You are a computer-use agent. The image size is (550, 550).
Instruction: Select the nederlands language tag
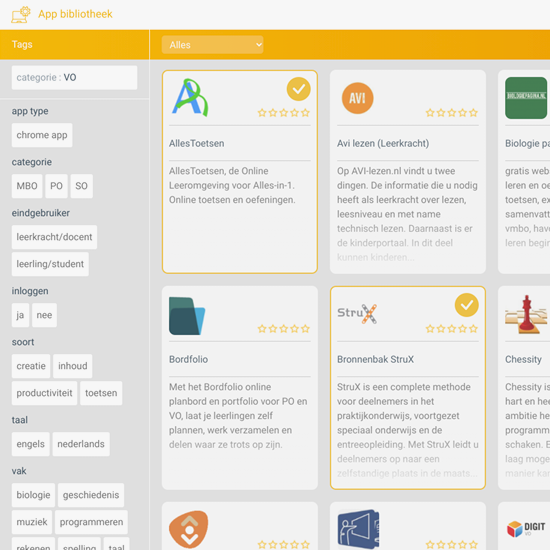81,444
